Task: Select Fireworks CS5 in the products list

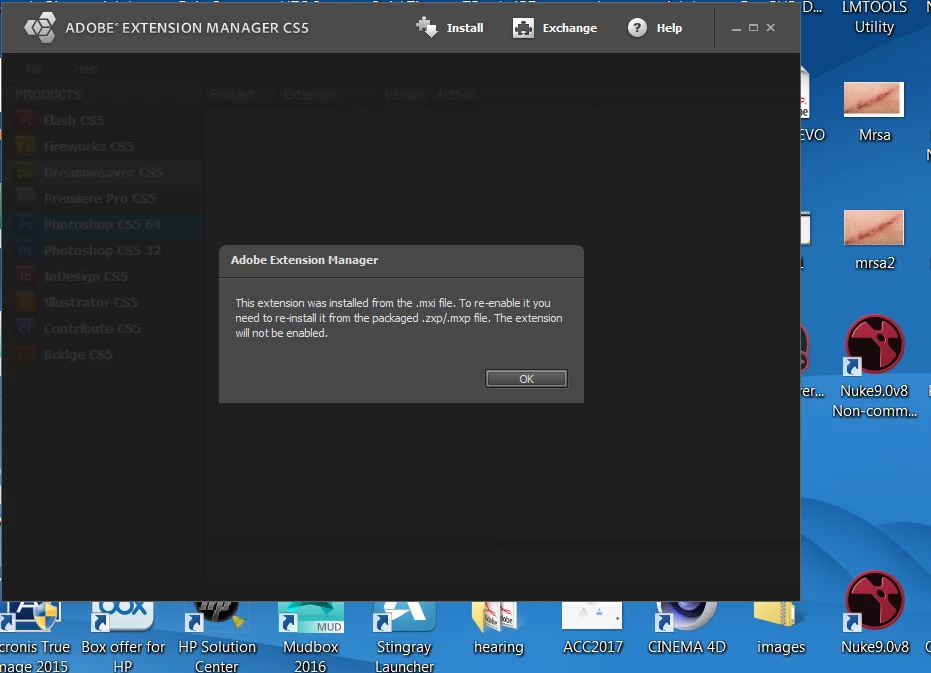Action: [102, 147]
